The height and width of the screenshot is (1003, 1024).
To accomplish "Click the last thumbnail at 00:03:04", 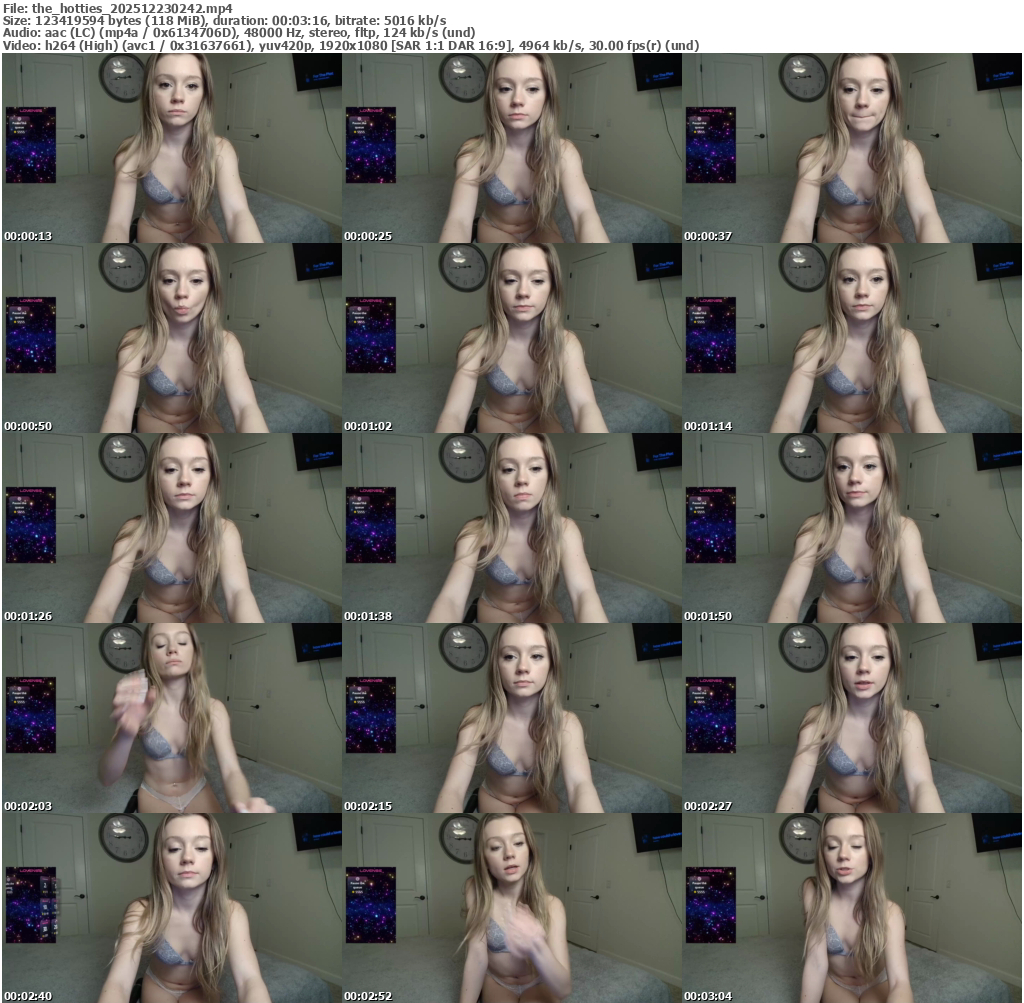I will click(x=851, y=908).
